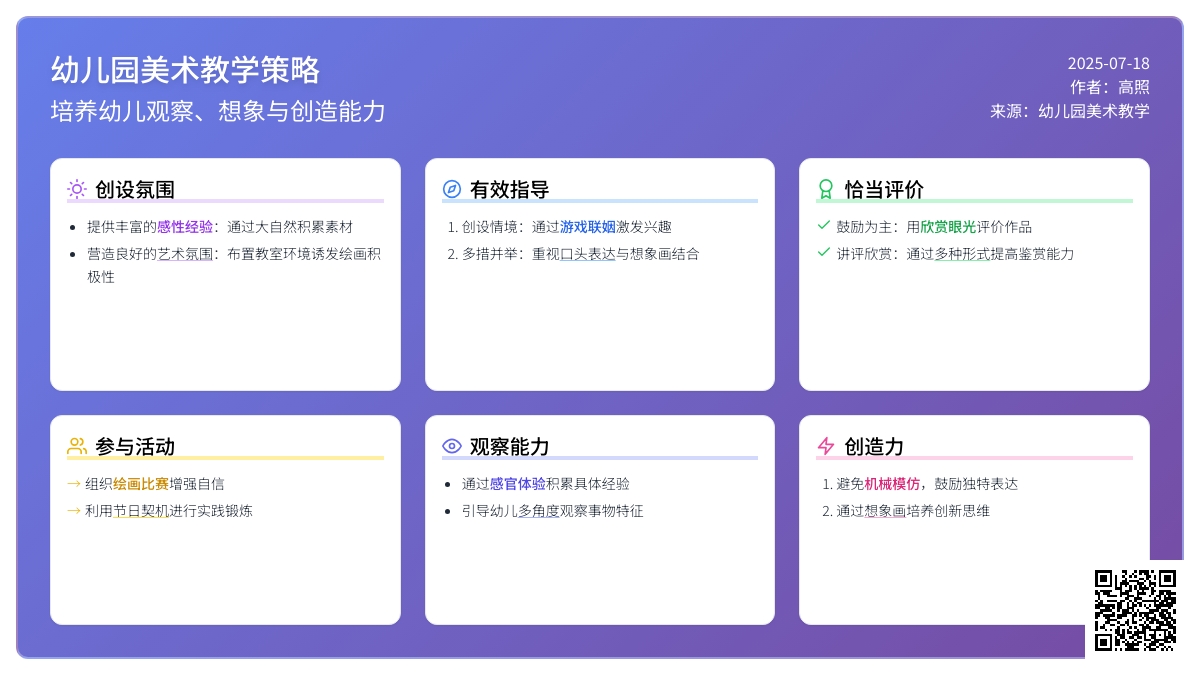
Task: Click the source line 来源：幼儿园美术教学
Action: tap(1070, 111)
